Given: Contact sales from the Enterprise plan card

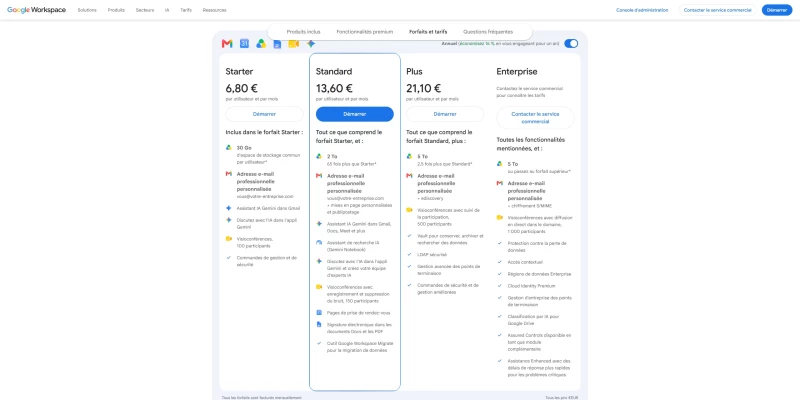Looking at the screenshot, I should pos(535,118).
